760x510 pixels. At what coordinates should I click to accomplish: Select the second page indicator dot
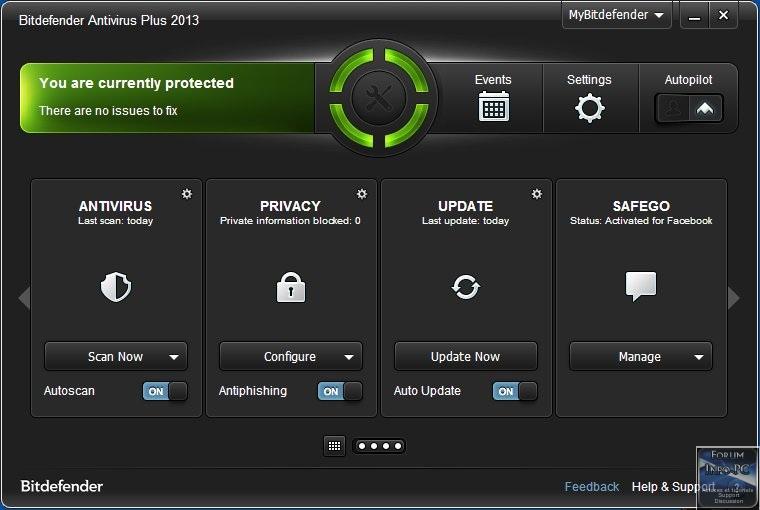(374, 446)
